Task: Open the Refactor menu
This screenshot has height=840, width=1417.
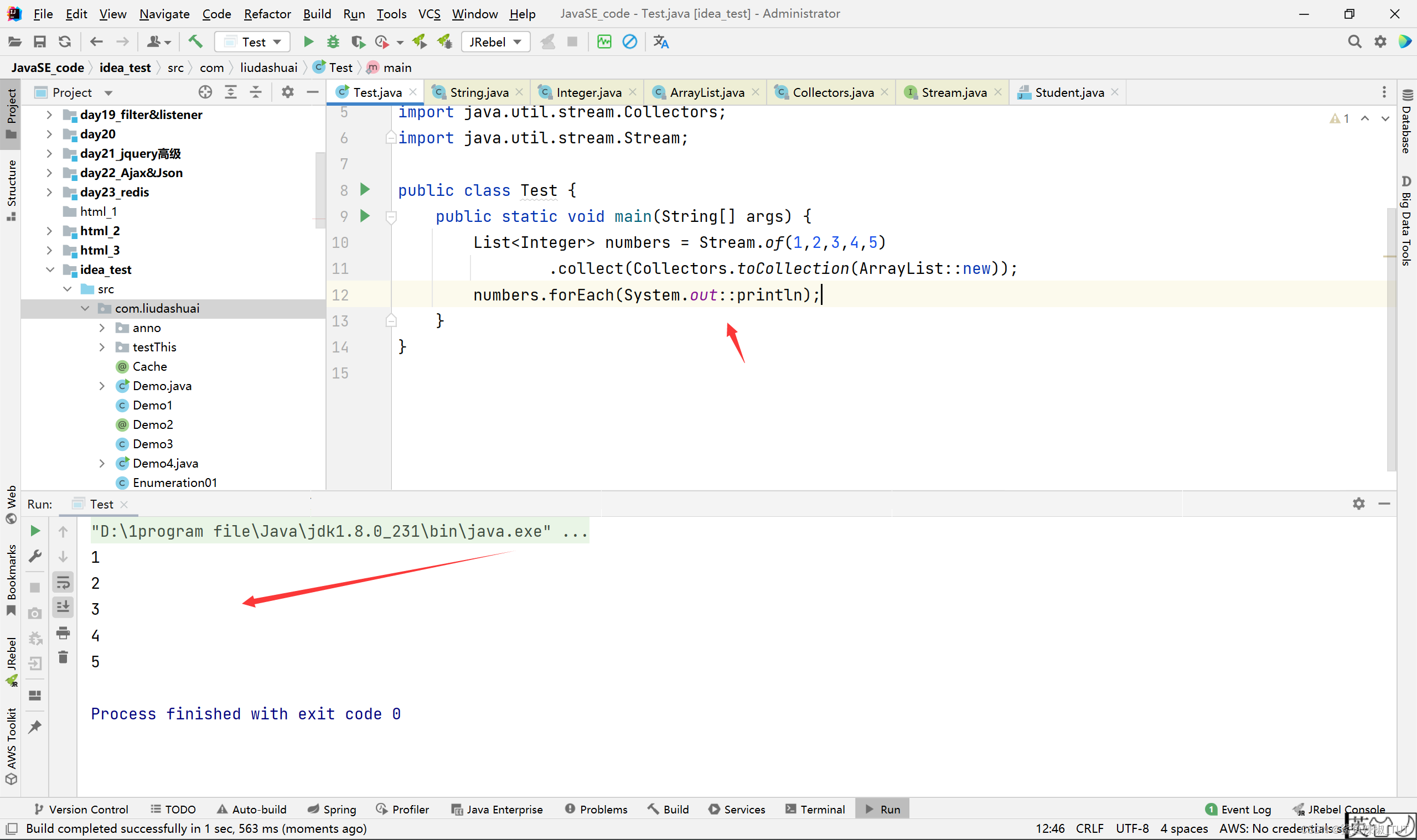Action: (267, 14)
